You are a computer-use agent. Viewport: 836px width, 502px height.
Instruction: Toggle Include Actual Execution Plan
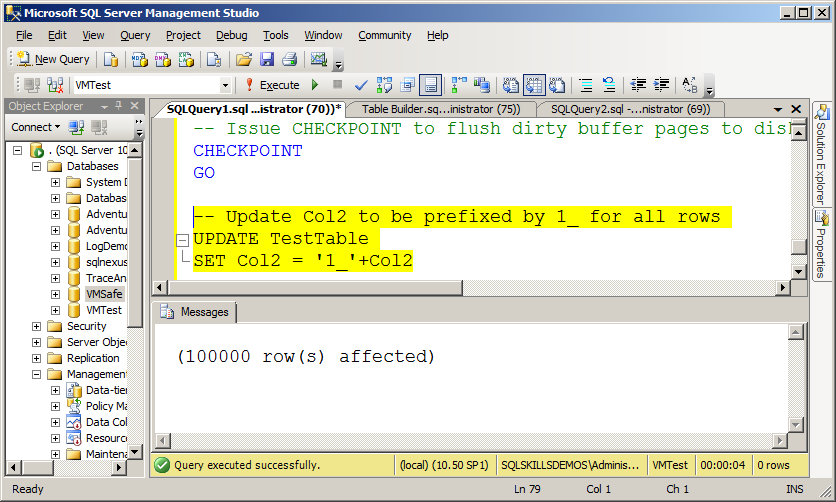click(459, 85)
